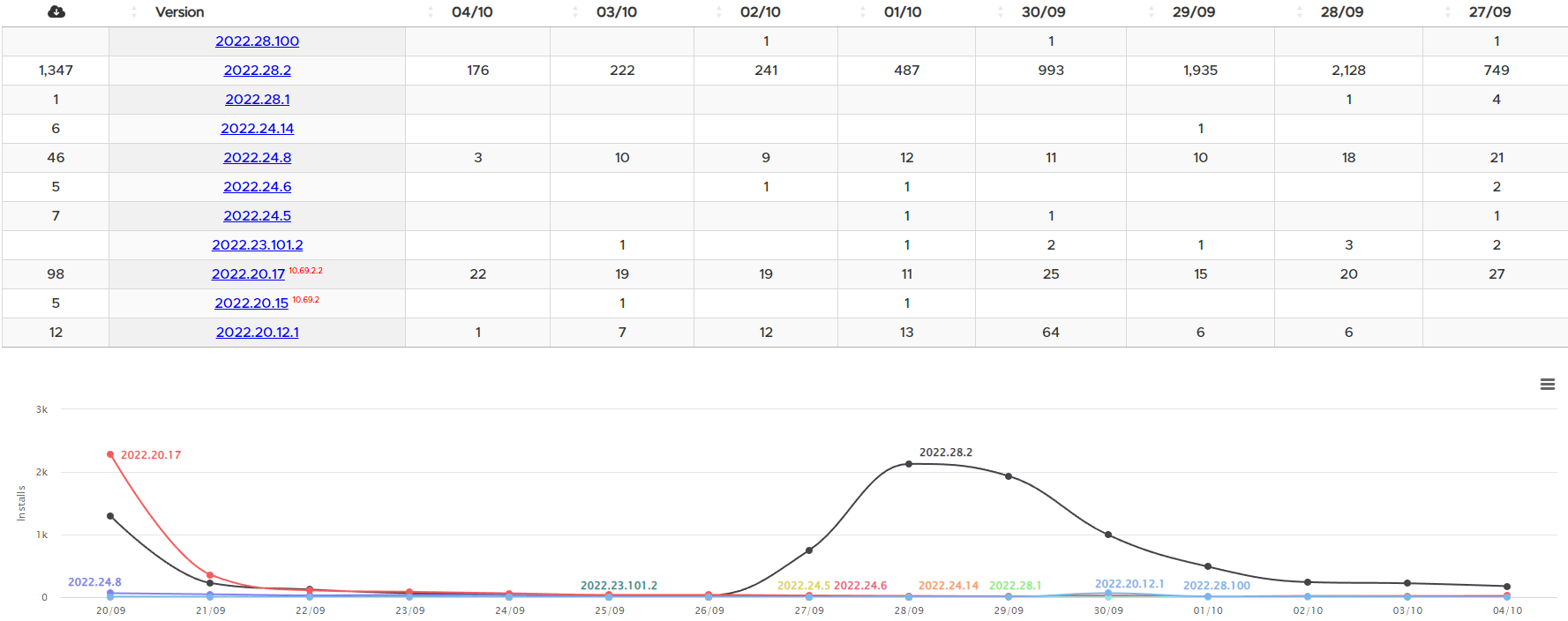
Task: Sort by the 04/10 column header
Action: [472, 12]
